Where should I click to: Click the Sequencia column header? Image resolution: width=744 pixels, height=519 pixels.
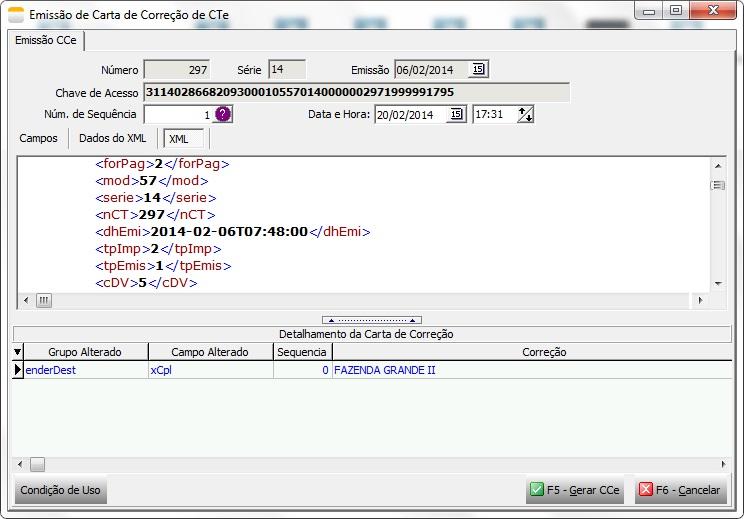coord(302,352)
